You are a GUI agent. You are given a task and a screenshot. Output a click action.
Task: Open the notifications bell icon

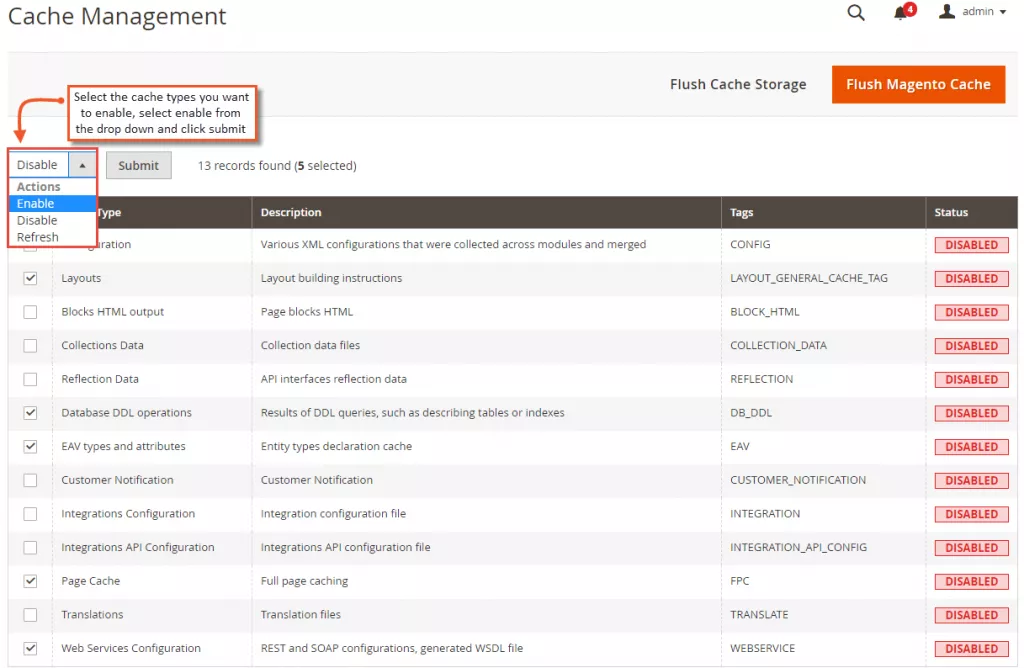901,13
